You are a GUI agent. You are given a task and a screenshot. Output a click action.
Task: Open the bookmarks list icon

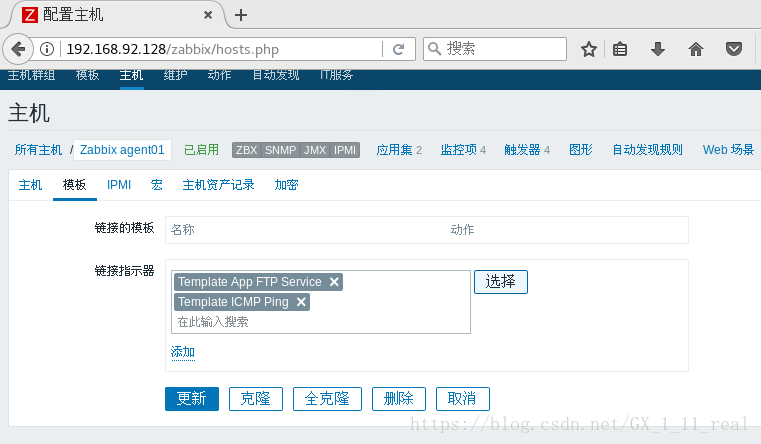coord(620,49)
